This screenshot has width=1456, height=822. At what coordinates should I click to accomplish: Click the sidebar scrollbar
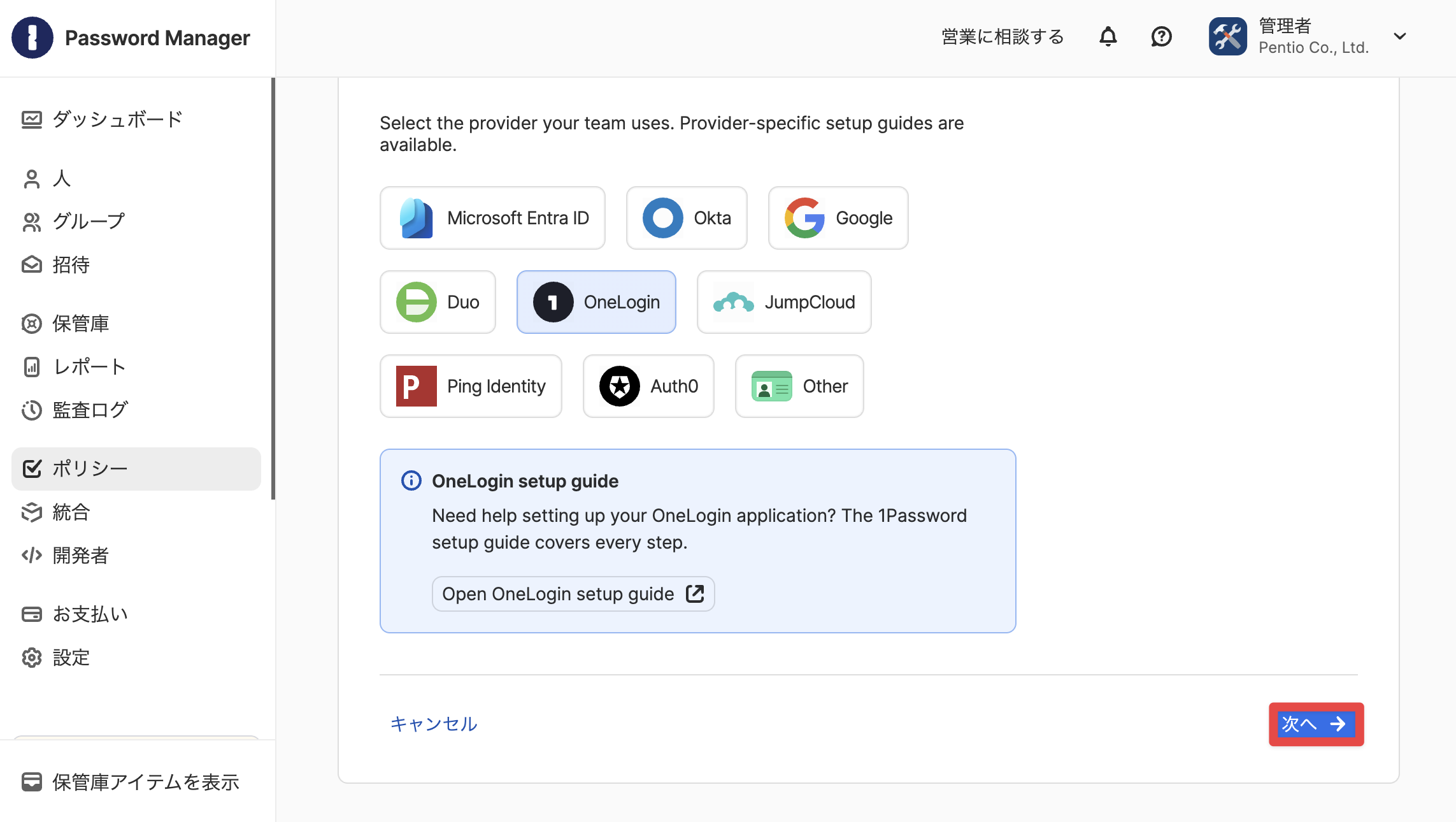(x=273, y=289)
